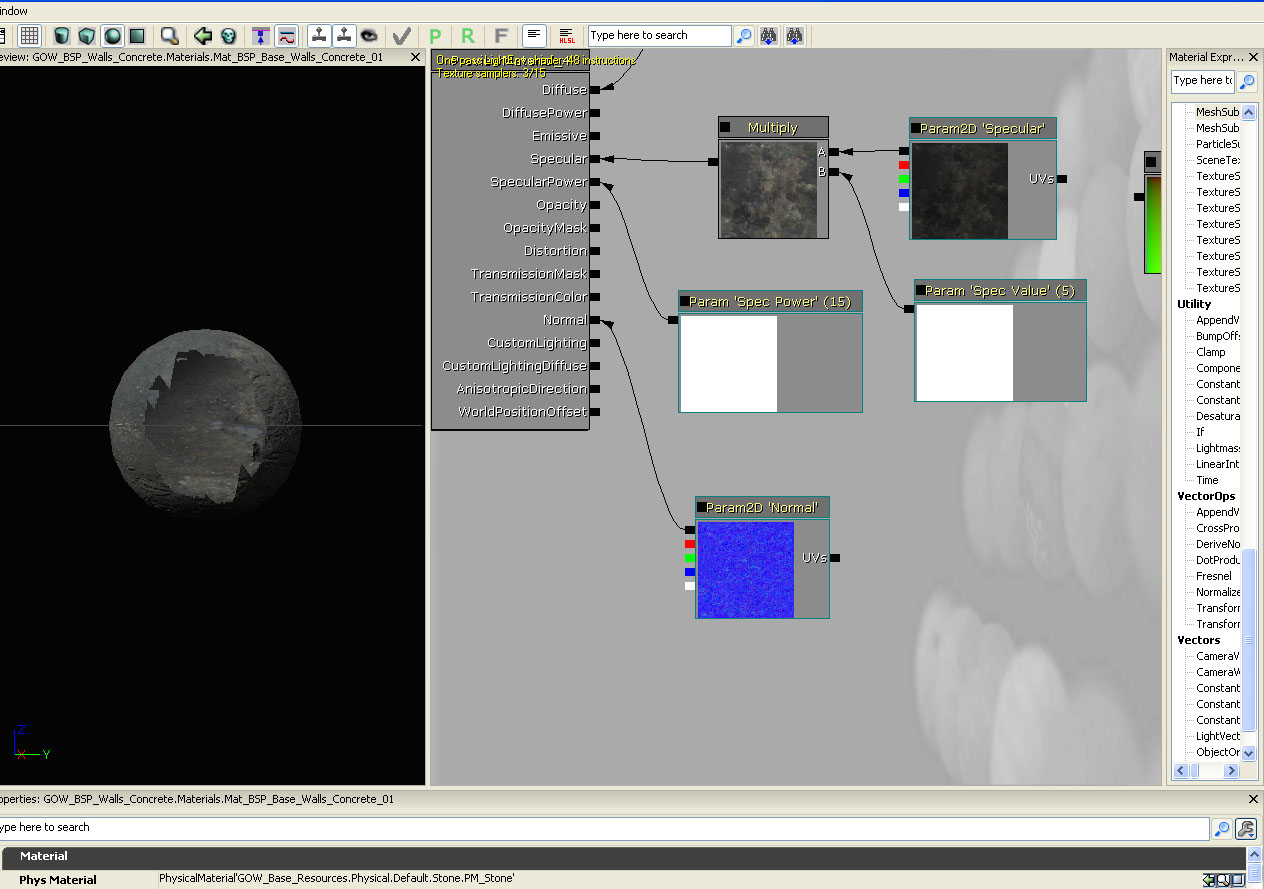Viewport: 1264px width, 889px height.
Task: Click the Opacity input connector
Action: (x=595, y=205)
